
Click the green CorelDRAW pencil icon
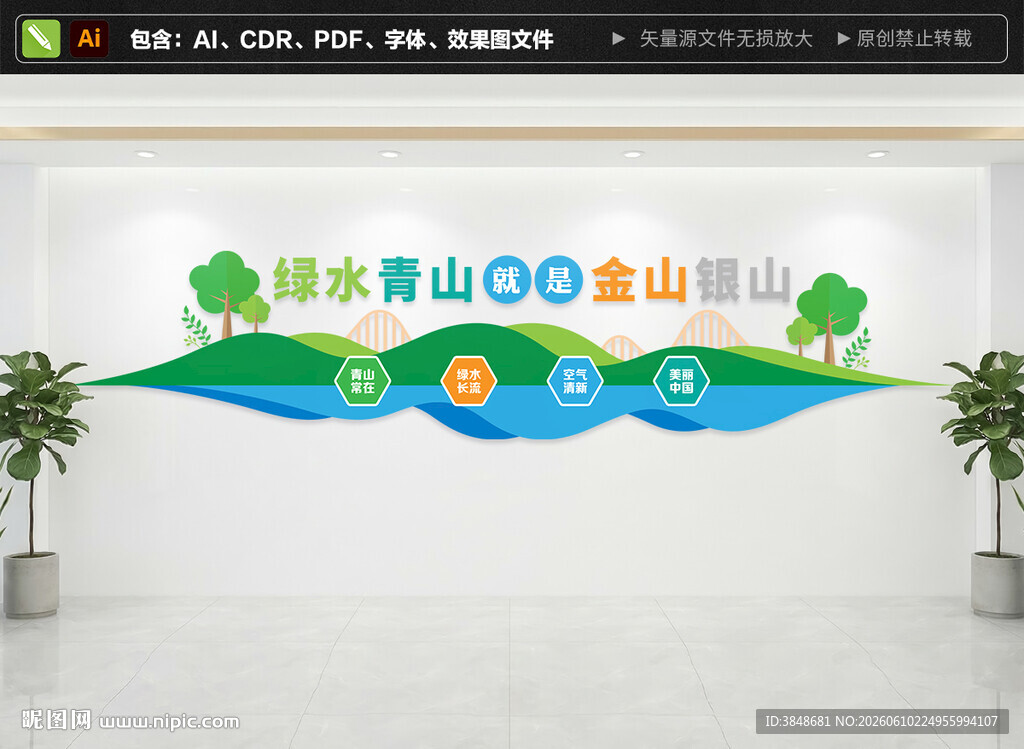pyautogui.click(x=41, y=39)
